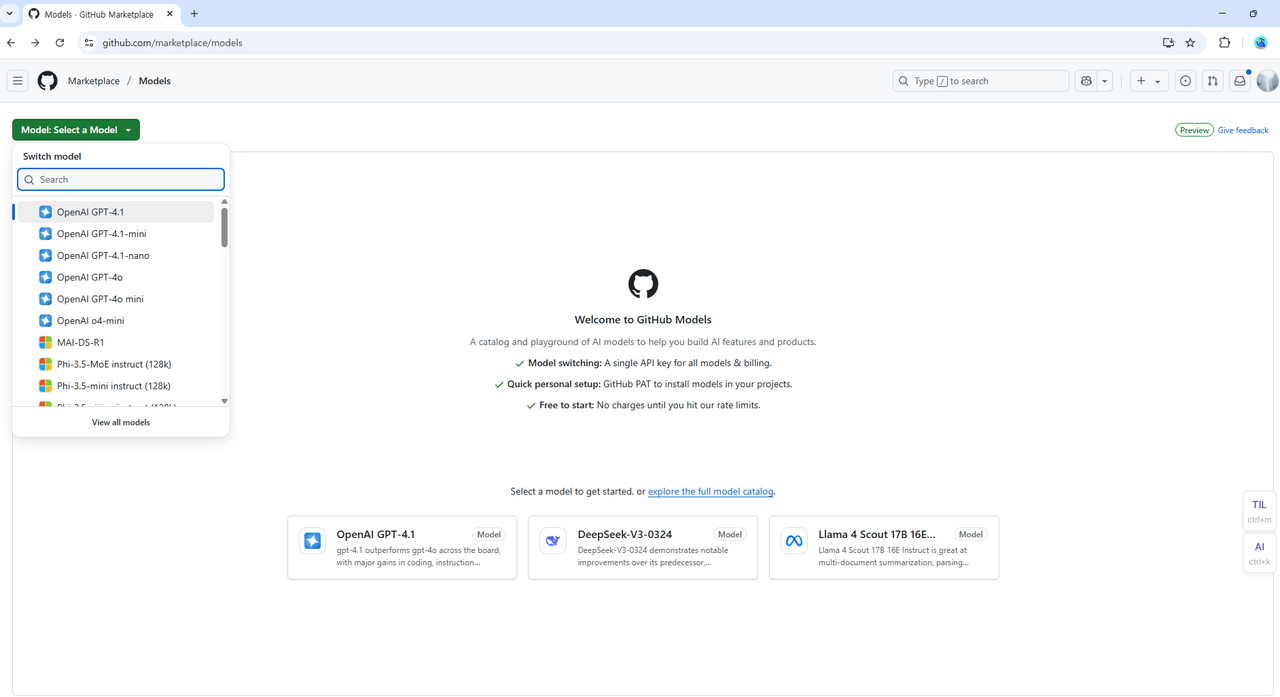Click the MAI-DS-R1 model icon

tap(45, 342)
